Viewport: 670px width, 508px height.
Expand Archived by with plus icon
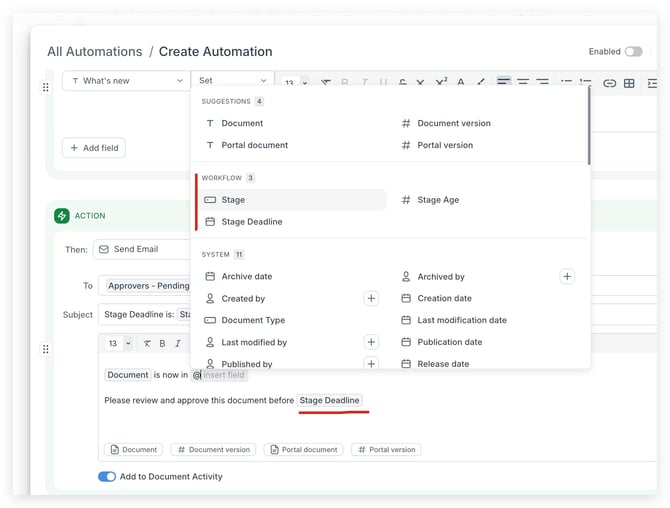[x=567, y=276]
